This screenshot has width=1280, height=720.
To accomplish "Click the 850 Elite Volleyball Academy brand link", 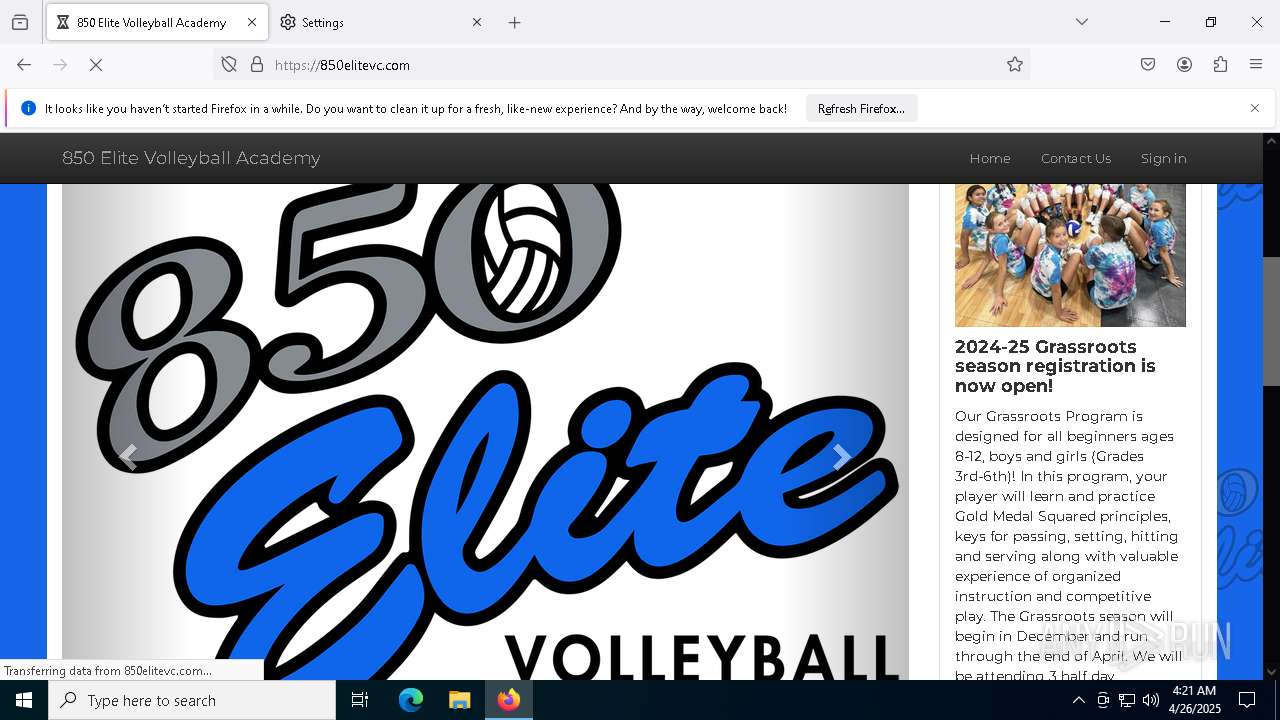I will click(x=191, y=158).
